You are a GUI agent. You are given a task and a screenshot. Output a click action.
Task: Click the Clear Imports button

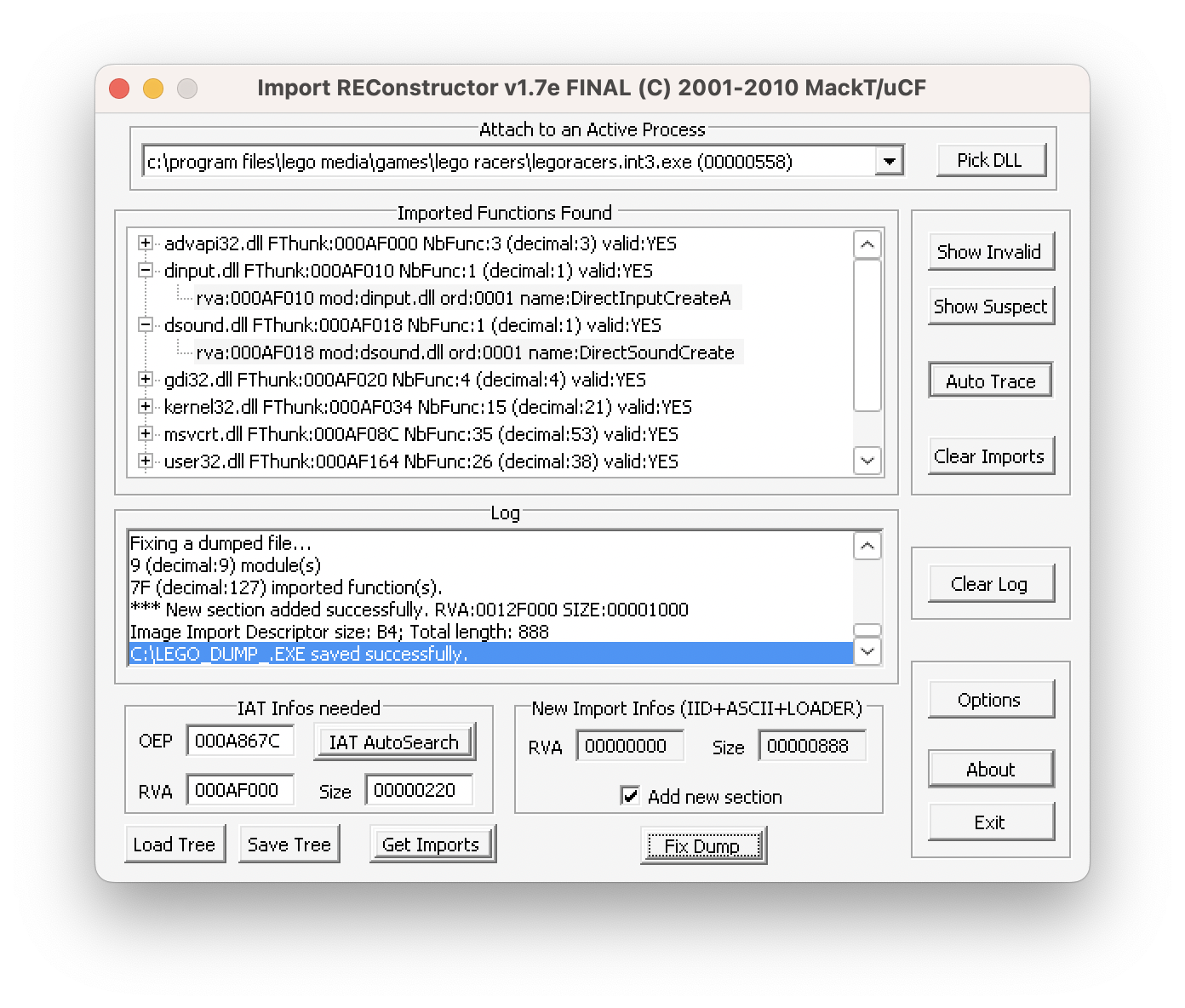pyautogui.click(x=991, y=456)
